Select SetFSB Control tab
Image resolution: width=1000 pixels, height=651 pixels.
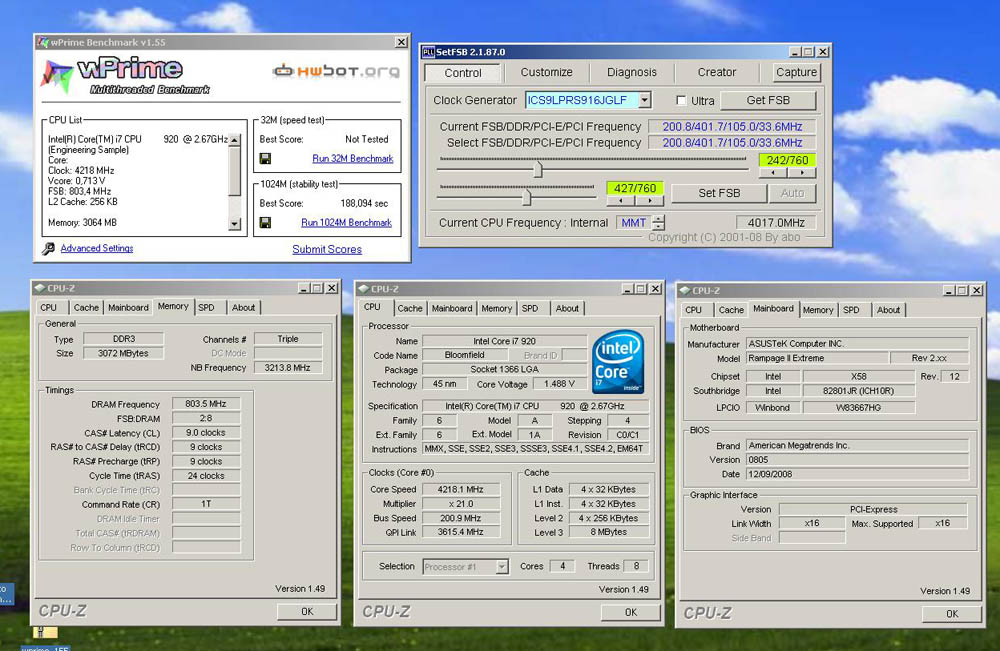463,73
